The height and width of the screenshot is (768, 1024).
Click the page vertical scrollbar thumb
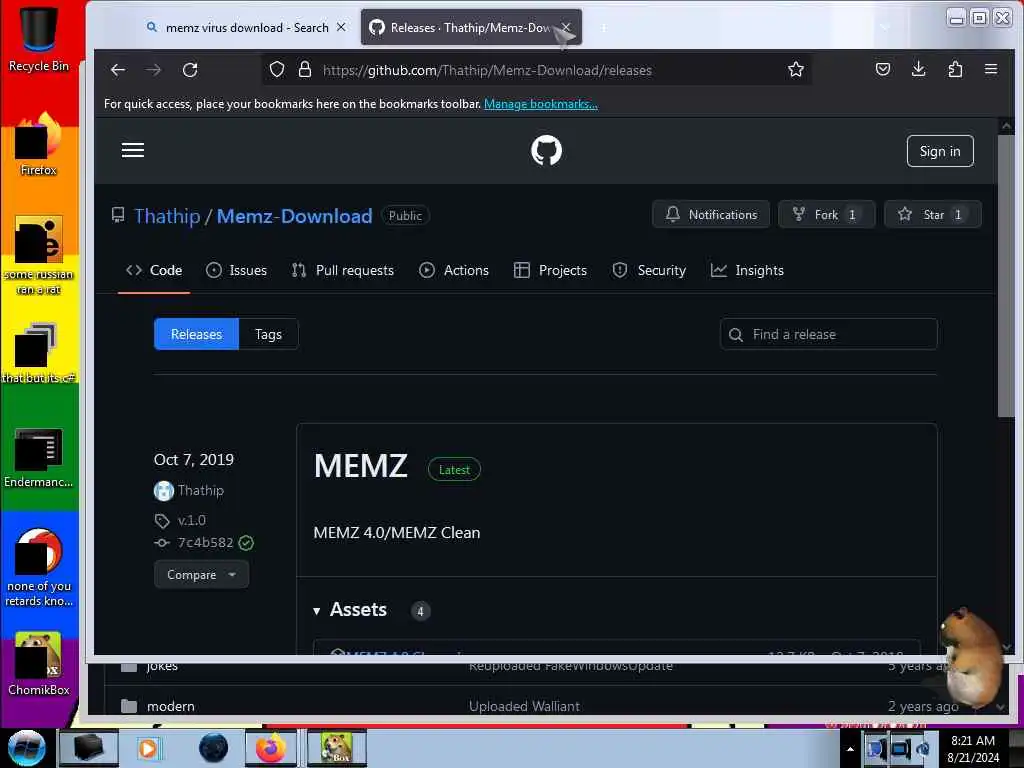tap(1006, 275)
